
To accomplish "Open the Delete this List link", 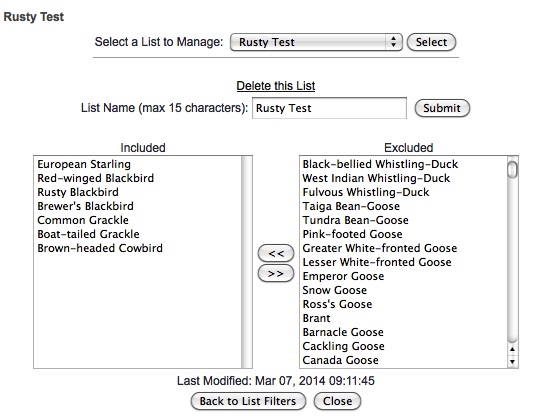I will click(x=276, y=86).
